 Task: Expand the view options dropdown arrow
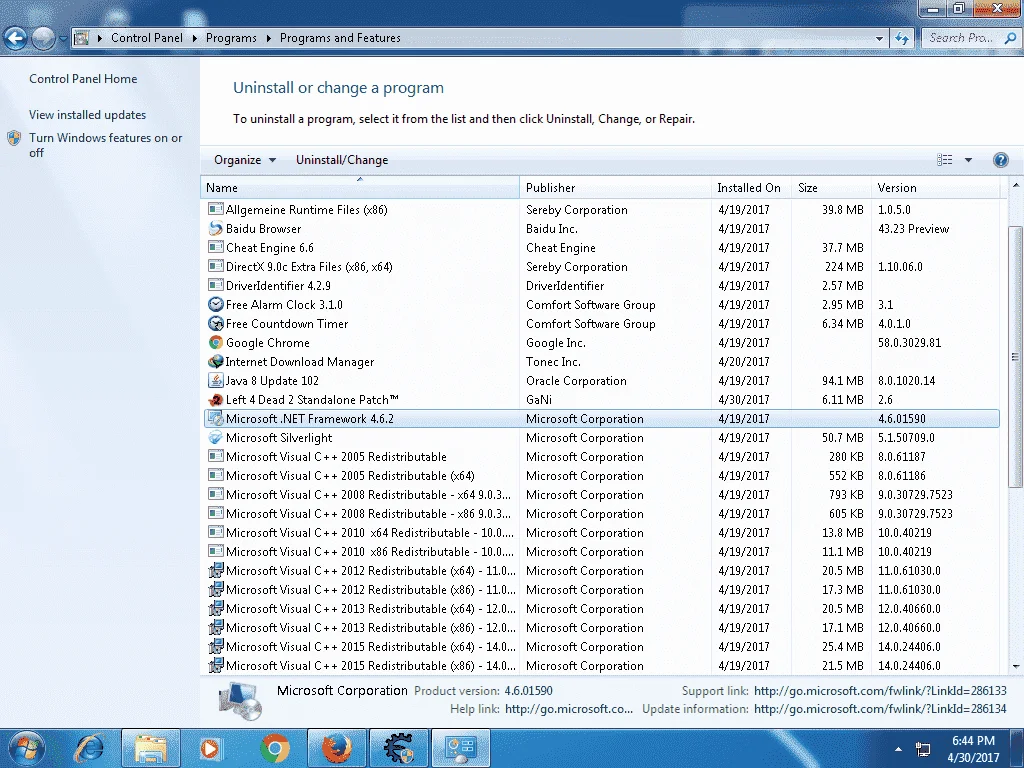point(968,160)
